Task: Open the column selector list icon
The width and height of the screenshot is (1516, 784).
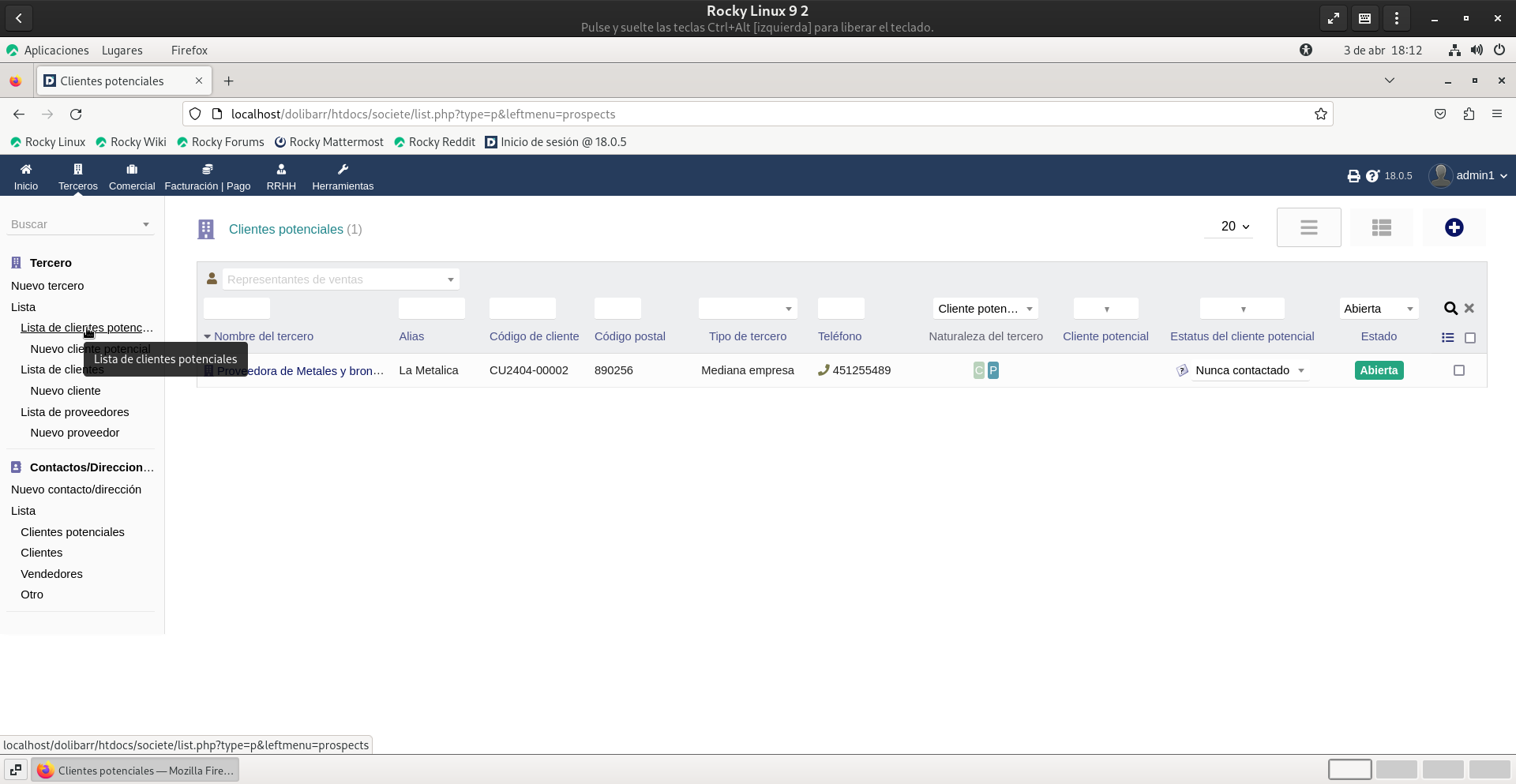Action: 1447,337
